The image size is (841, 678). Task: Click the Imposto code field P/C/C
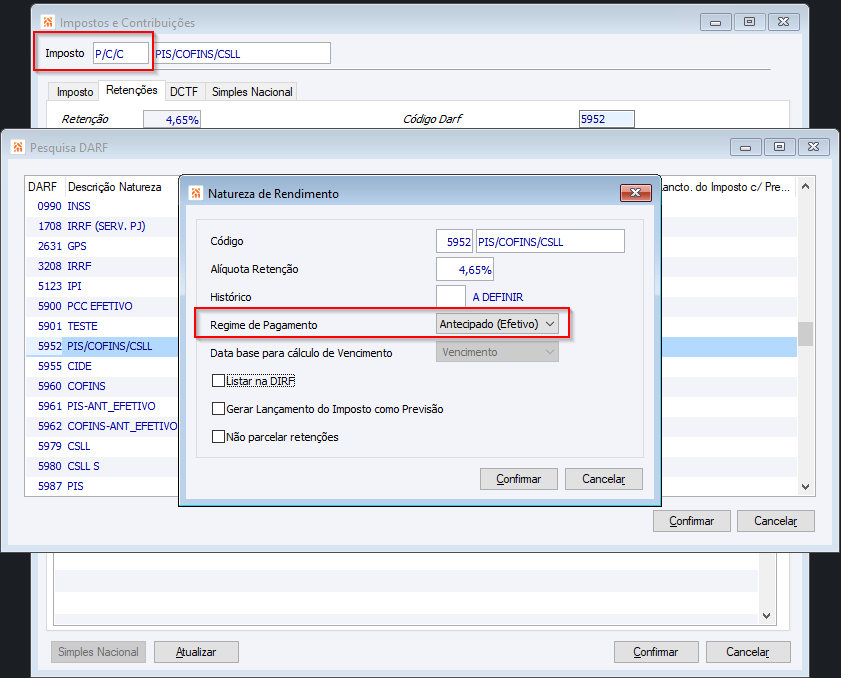tap(121, 53)
